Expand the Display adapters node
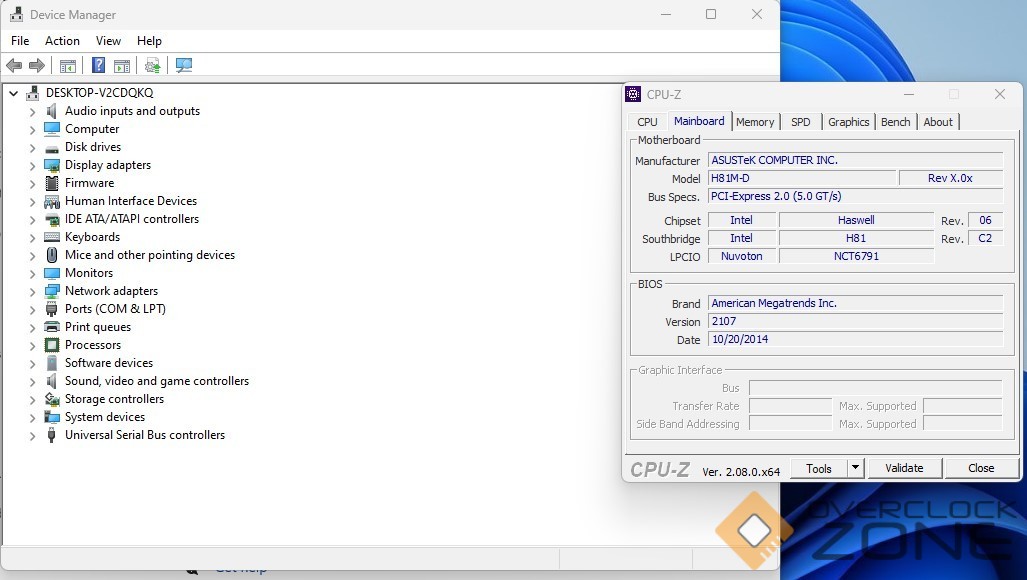 click(x=32, y=166)
